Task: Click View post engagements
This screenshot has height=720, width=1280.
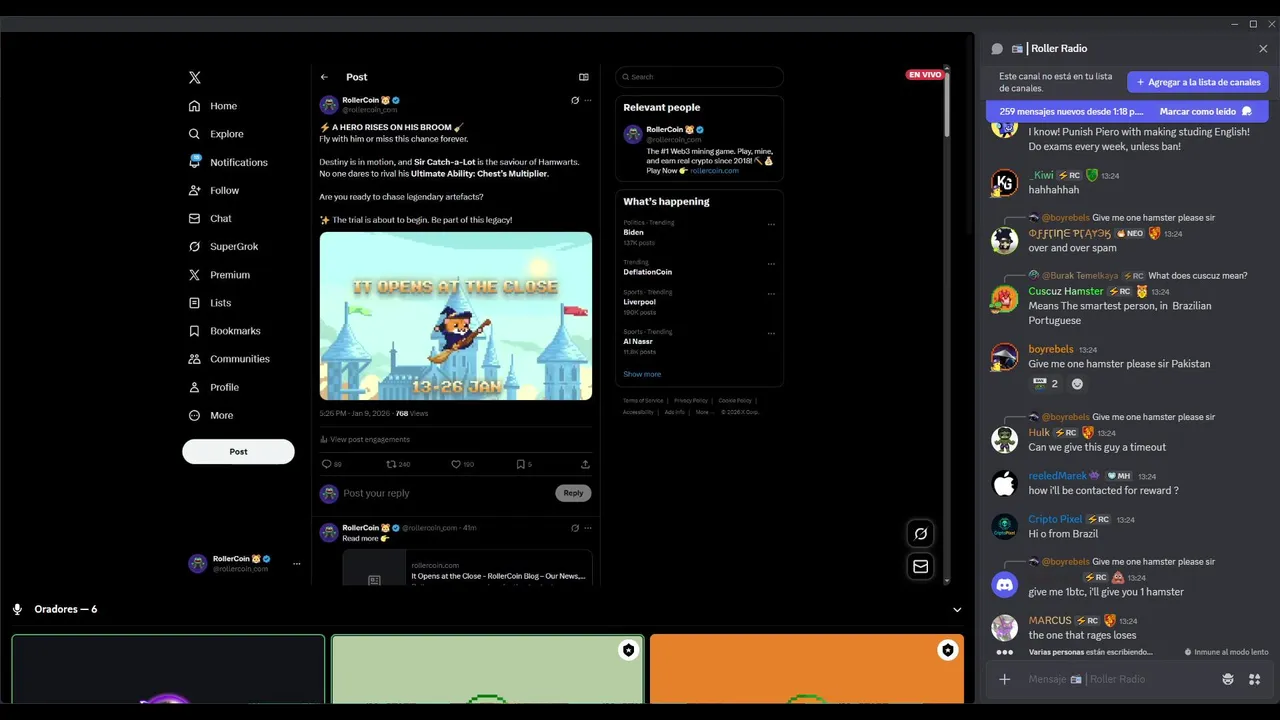Action: [365, 439]
